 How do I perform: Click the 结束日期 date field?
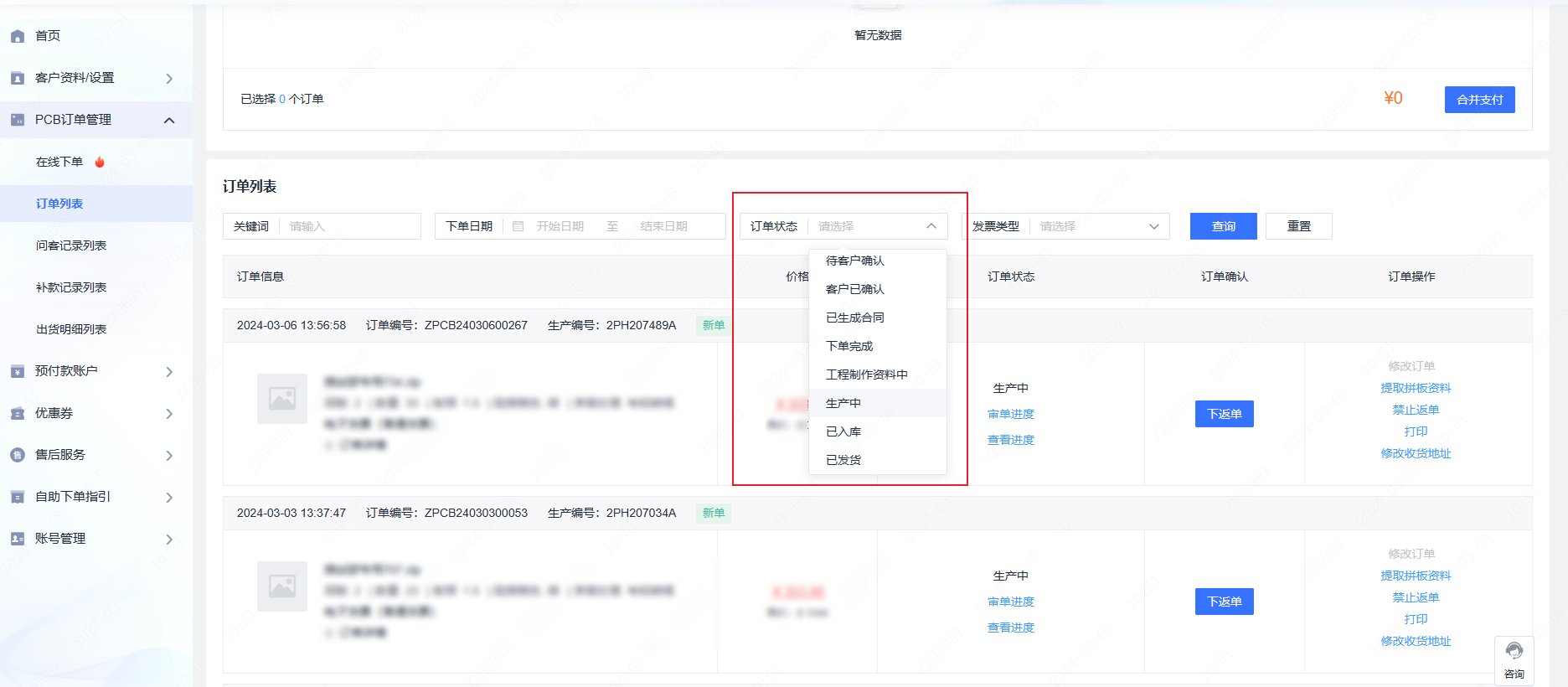tap(664, 226)
